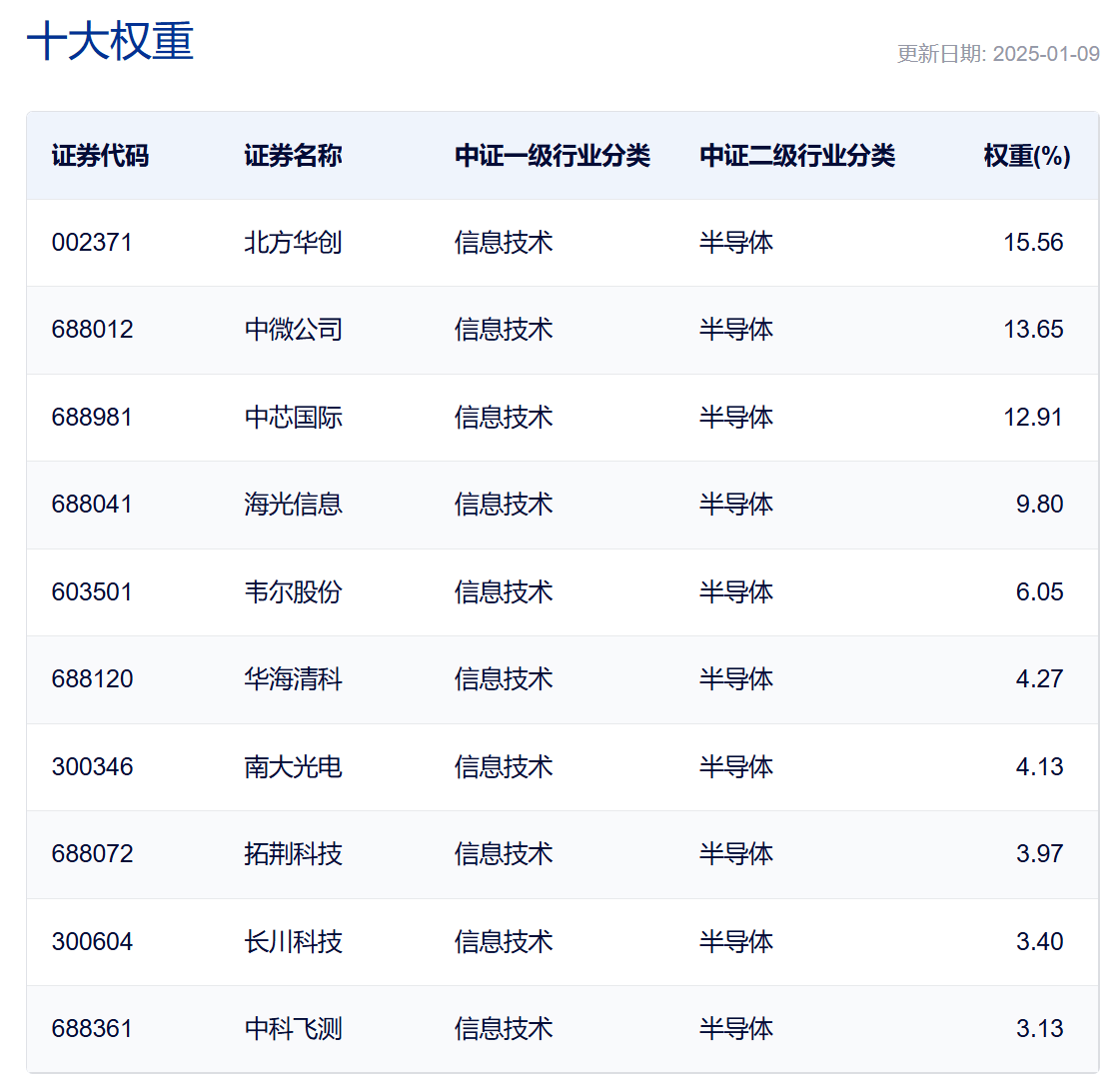The height and width of the screenshot is (1085, 1120).
Task: Open the 南大光电 row
Action: 562,767
